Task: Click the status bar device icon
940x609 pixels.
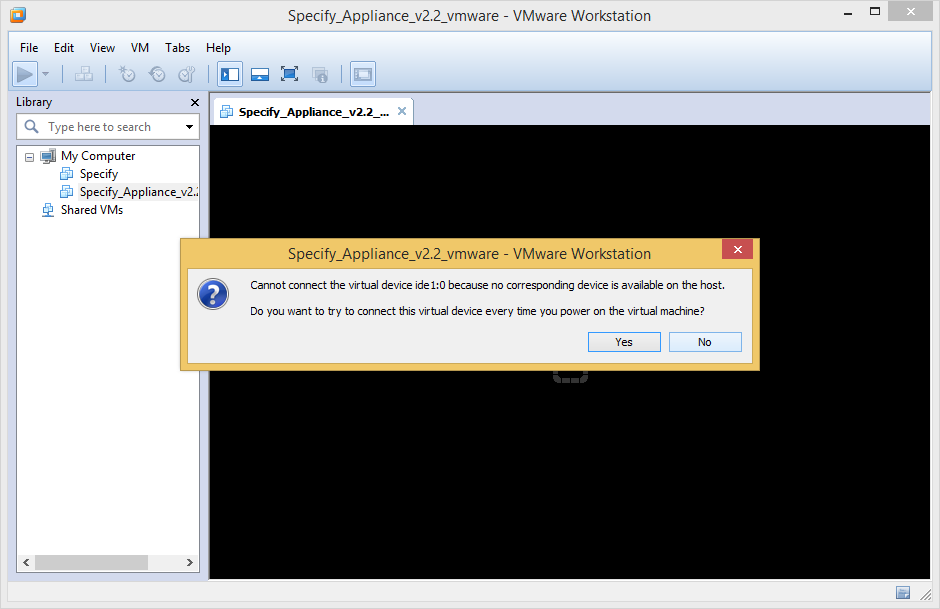Action: point(903,593)
